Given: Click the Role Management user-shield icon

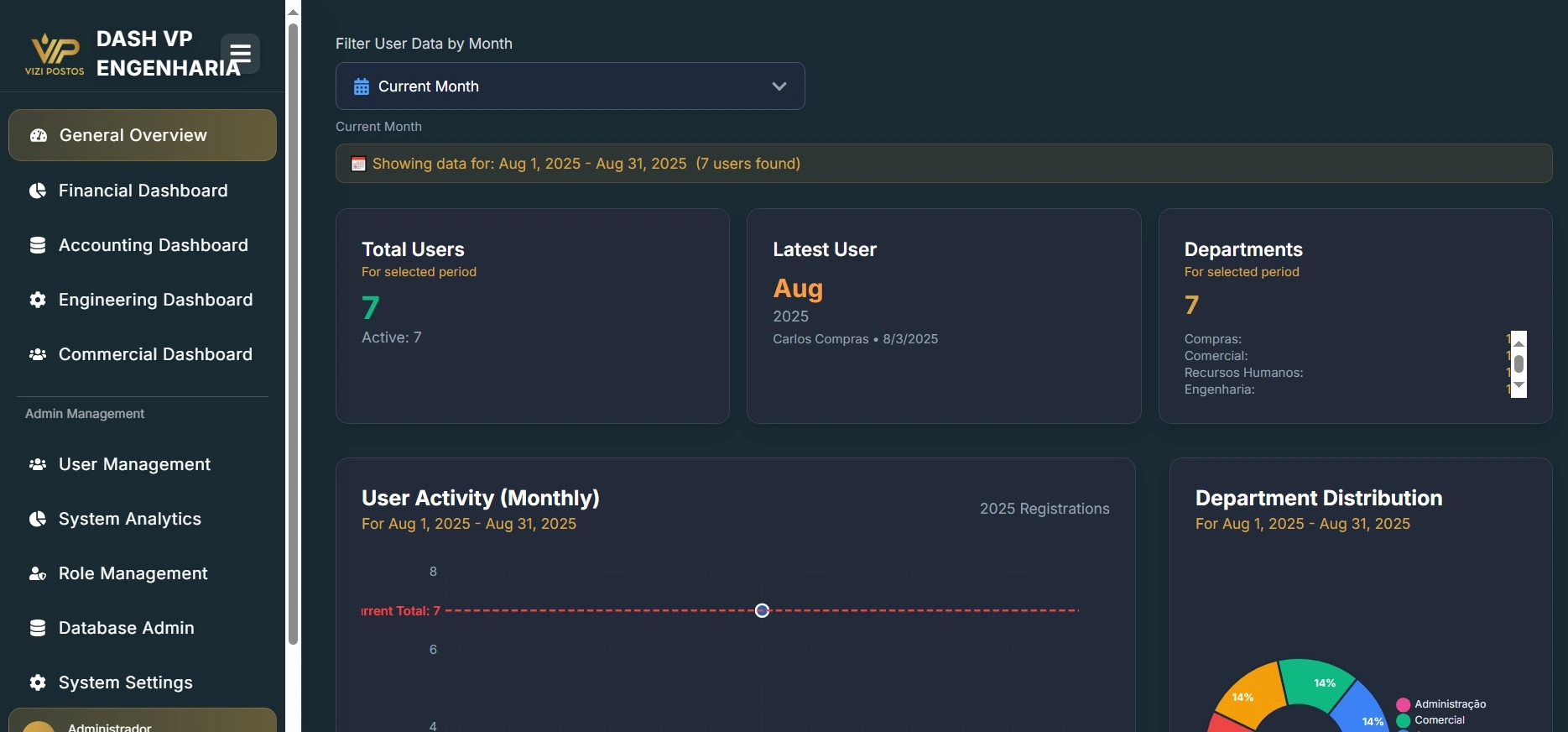Looking at the screenshot, I should click(x=38, y=573).
